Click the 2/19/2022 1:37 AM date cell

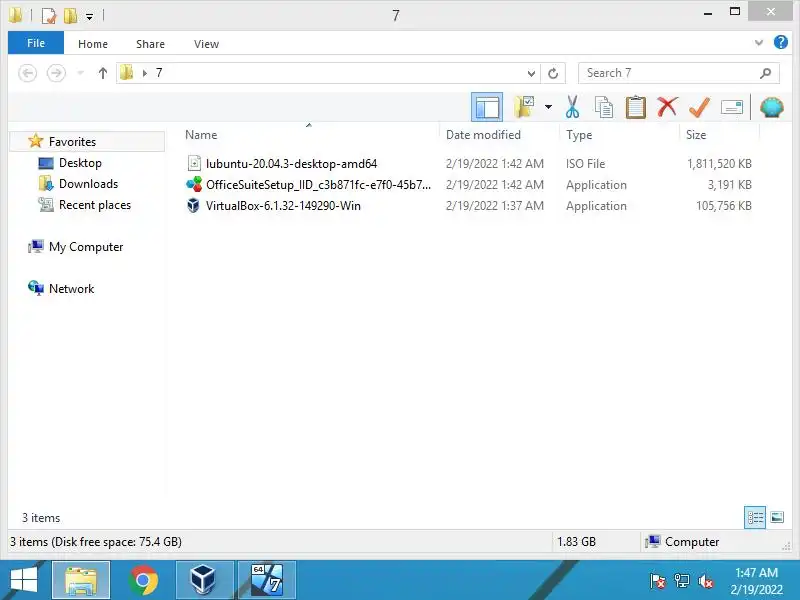pos(494,206)
